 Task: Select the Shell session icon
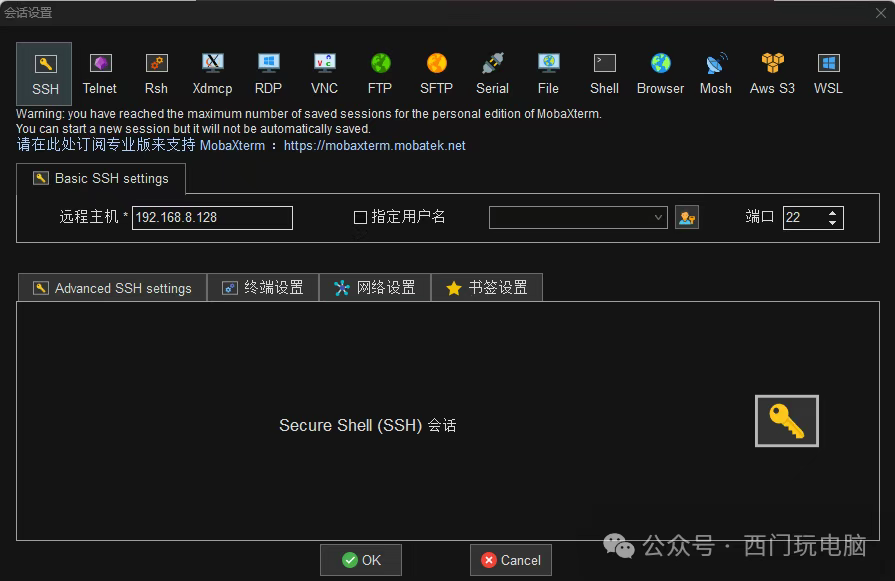[604, 74]
